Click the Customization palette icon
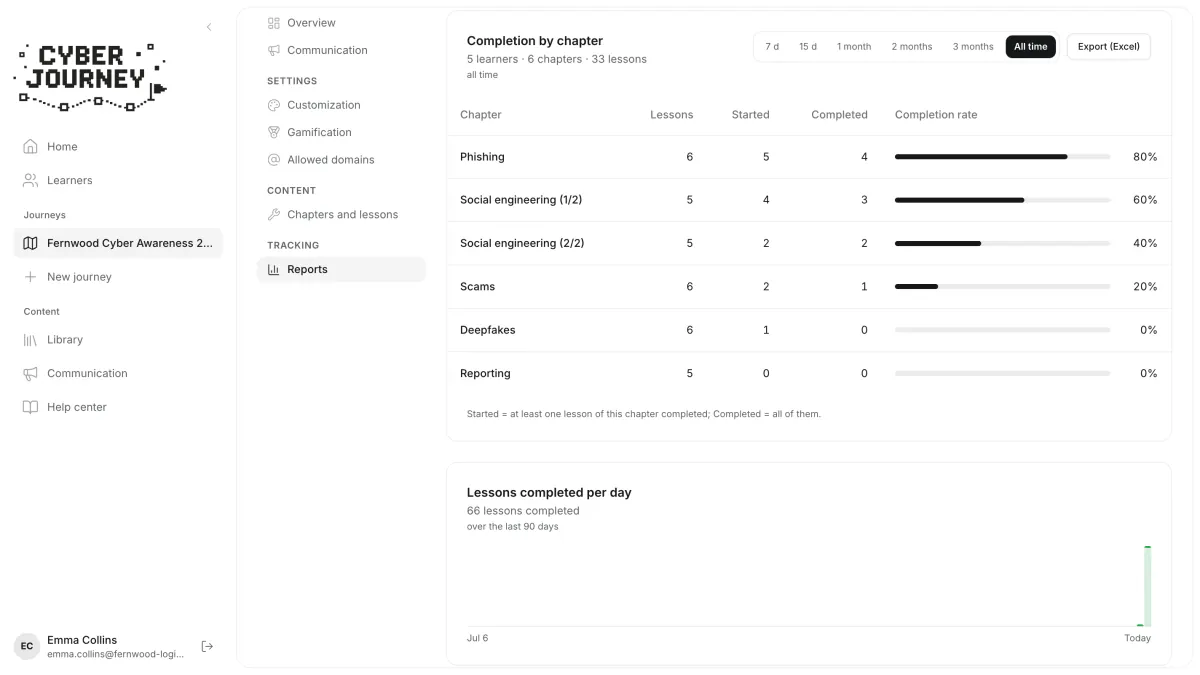The image size is (1200, 675). tap(274, 105)
